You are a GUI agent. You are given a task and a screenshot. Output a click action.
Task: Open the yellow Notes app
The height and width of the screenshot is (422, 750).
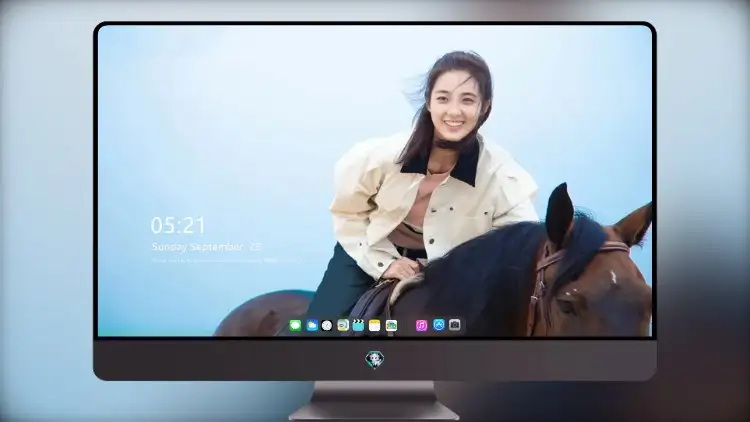tap(375, 325)
